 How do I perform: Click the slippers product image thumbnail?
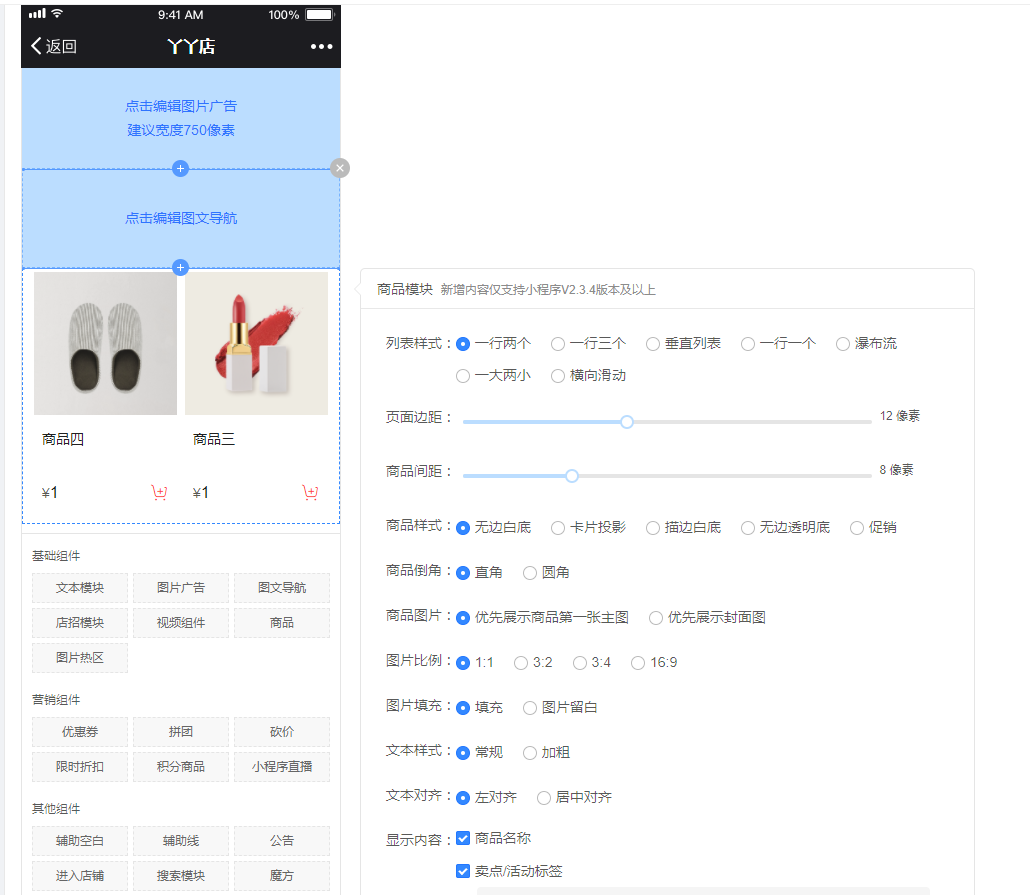(105, 343)
